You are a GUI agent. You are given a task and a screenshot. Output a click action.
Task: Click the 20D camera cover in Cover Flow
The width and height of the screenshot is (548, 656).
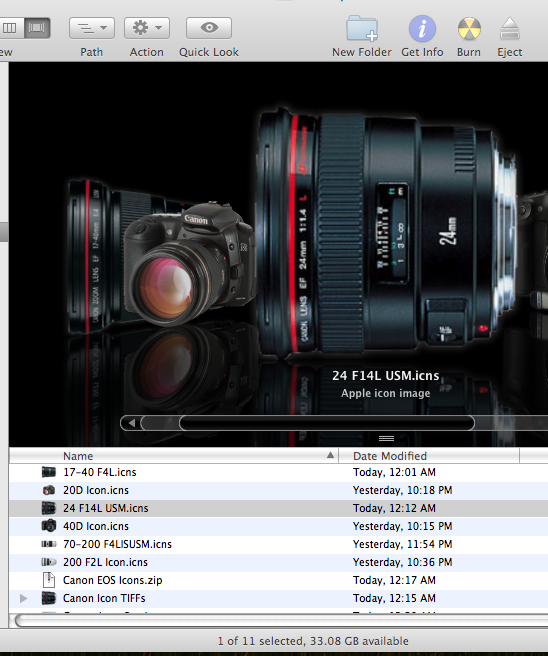[190, 264]
